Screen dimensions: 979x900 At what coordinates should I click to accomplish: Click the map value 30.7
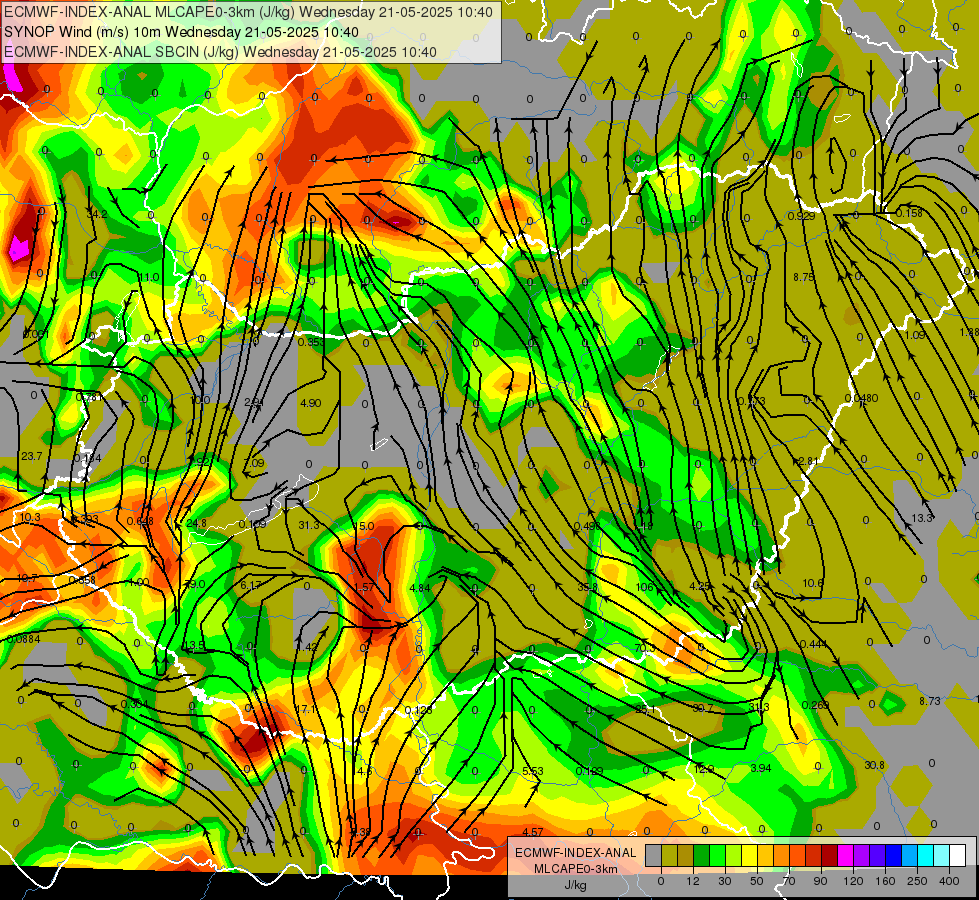click(702, 708)
